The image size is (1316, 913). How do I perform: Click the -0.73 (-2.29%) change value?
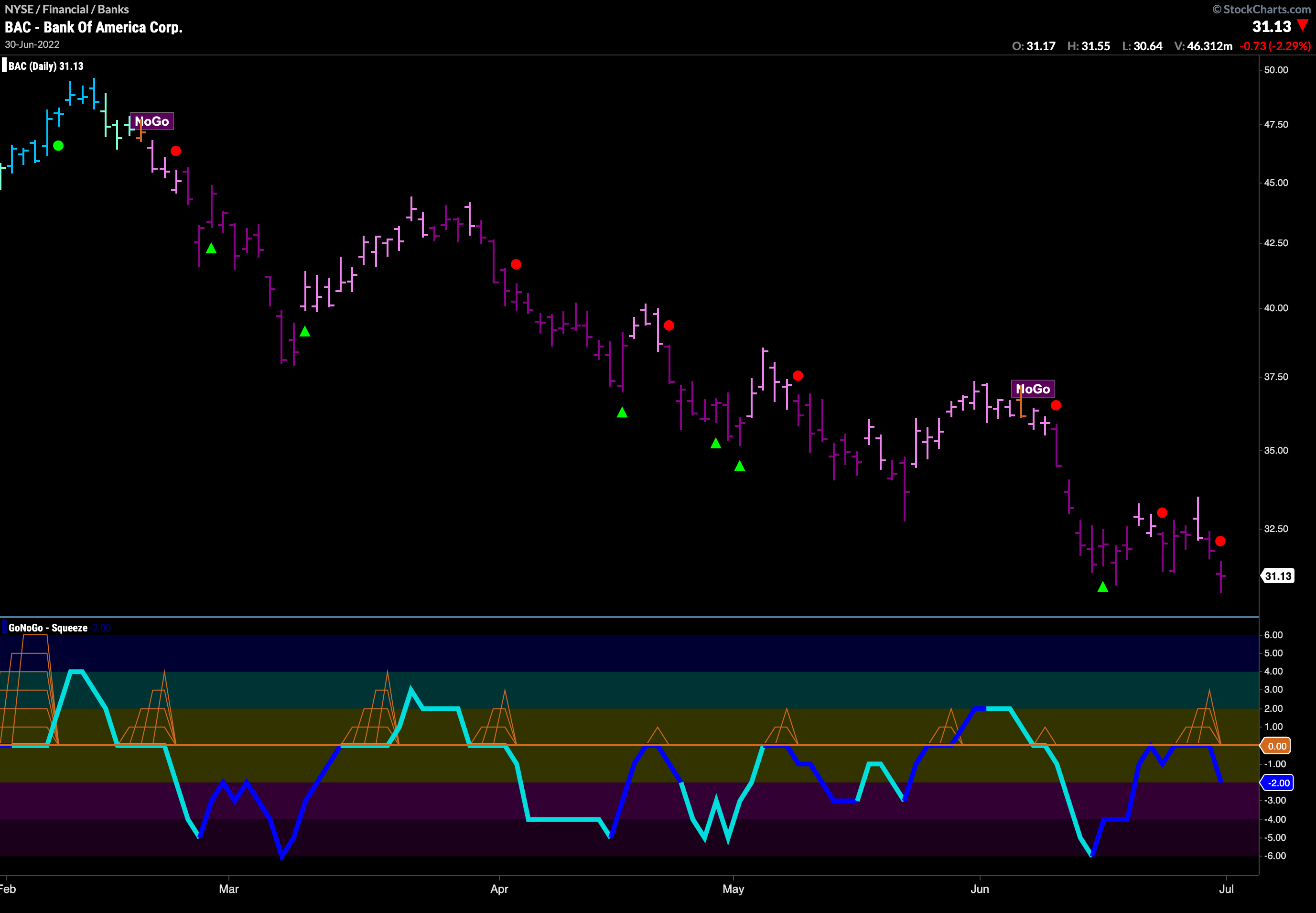(x=1275, y=46)
